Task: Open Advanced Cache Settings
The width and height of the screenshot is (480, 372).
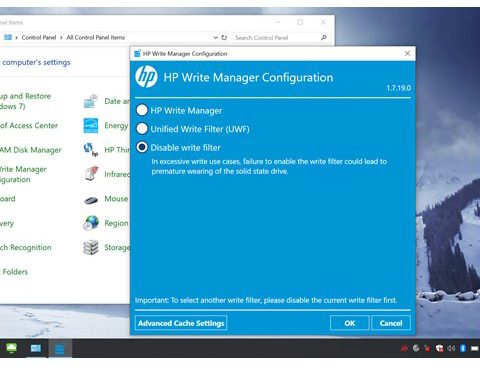Action: pyautogui.click(x=181, y=323)
